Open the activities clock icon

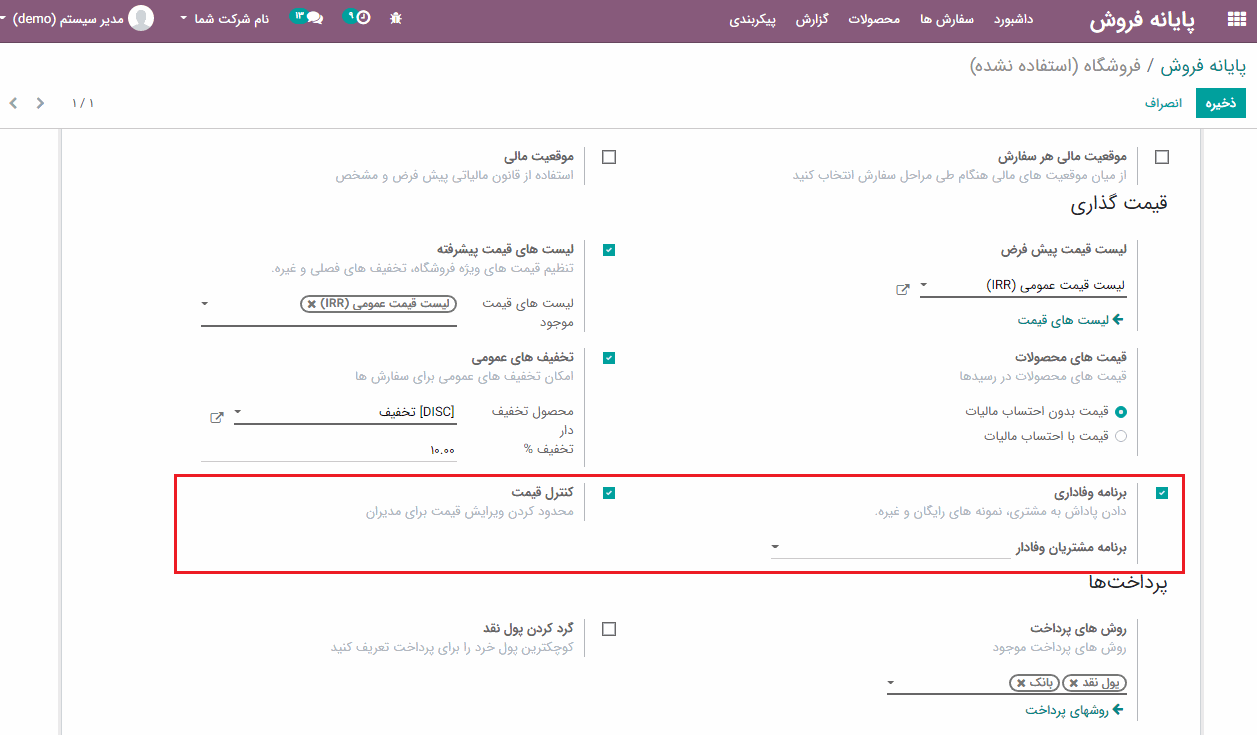(362, 18)
